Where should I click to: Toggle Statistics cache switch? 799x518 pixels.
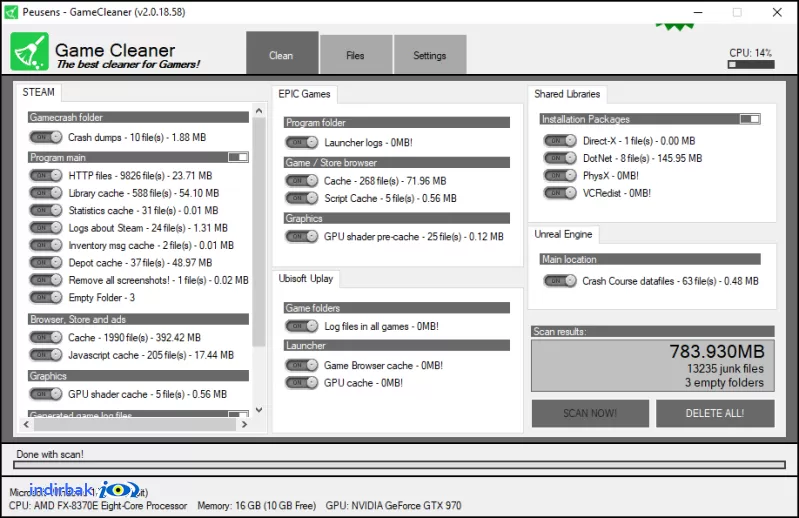(46, 210)
